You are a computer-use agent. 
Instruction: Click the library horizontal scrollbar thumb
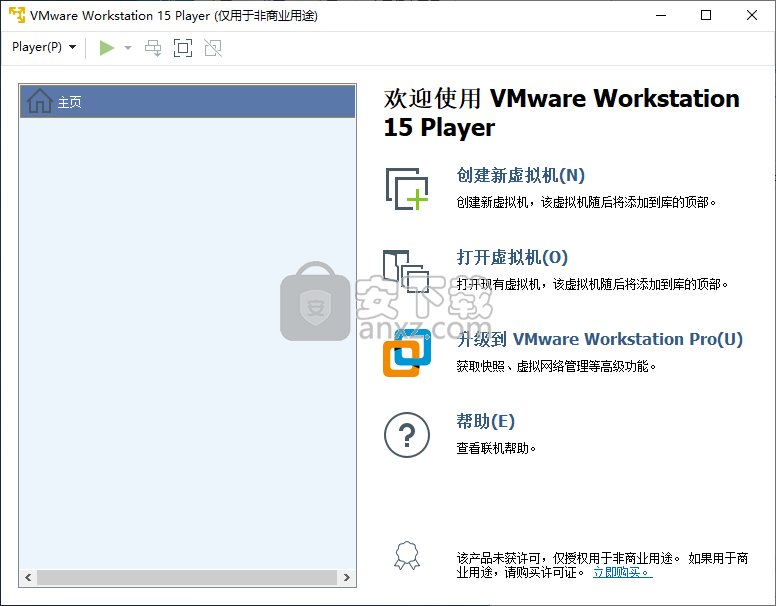tap(187, 577)
